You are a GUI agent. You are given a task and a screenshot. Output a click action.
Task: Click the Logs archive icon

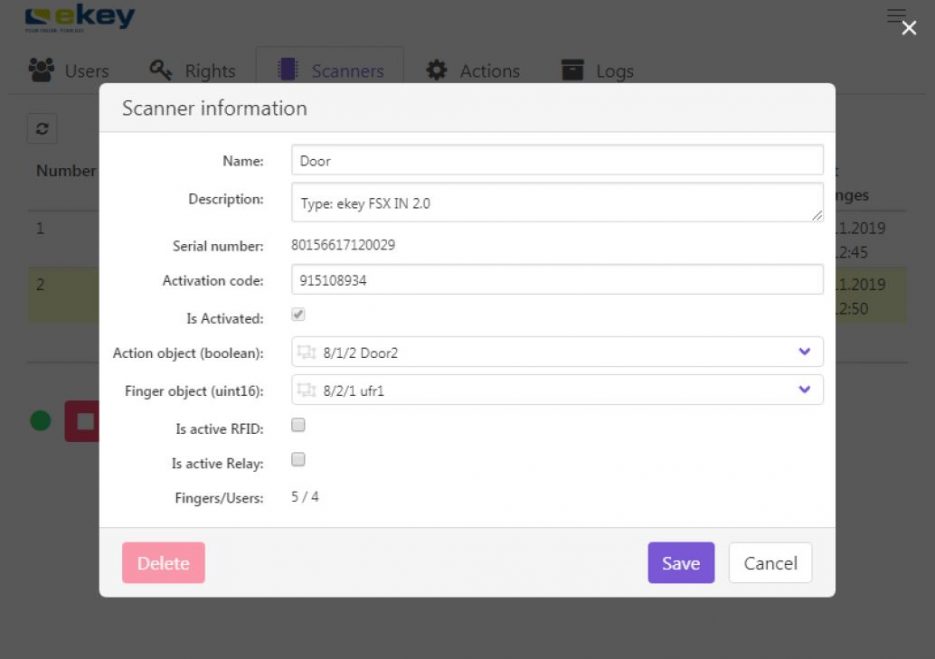click(572, 70)
